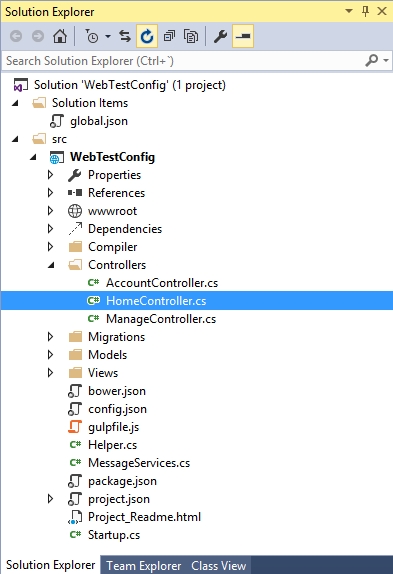The image size is (393, 574).
Task: Close the Solution Explorer panel
Action: (x=382, y=11)
